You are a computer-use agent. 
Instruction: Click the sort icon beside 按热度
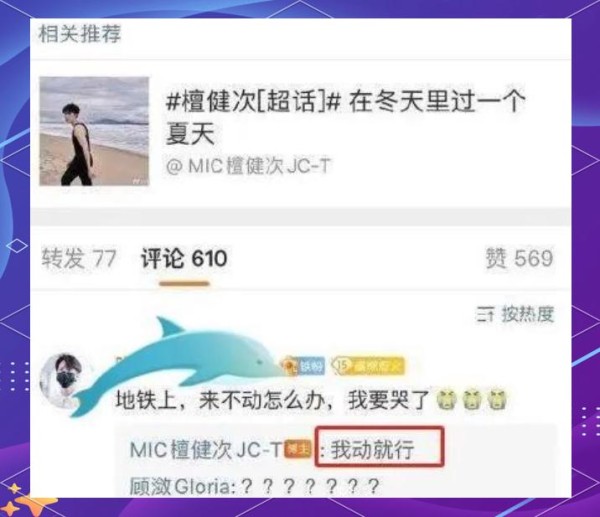[x=485, y=315]
